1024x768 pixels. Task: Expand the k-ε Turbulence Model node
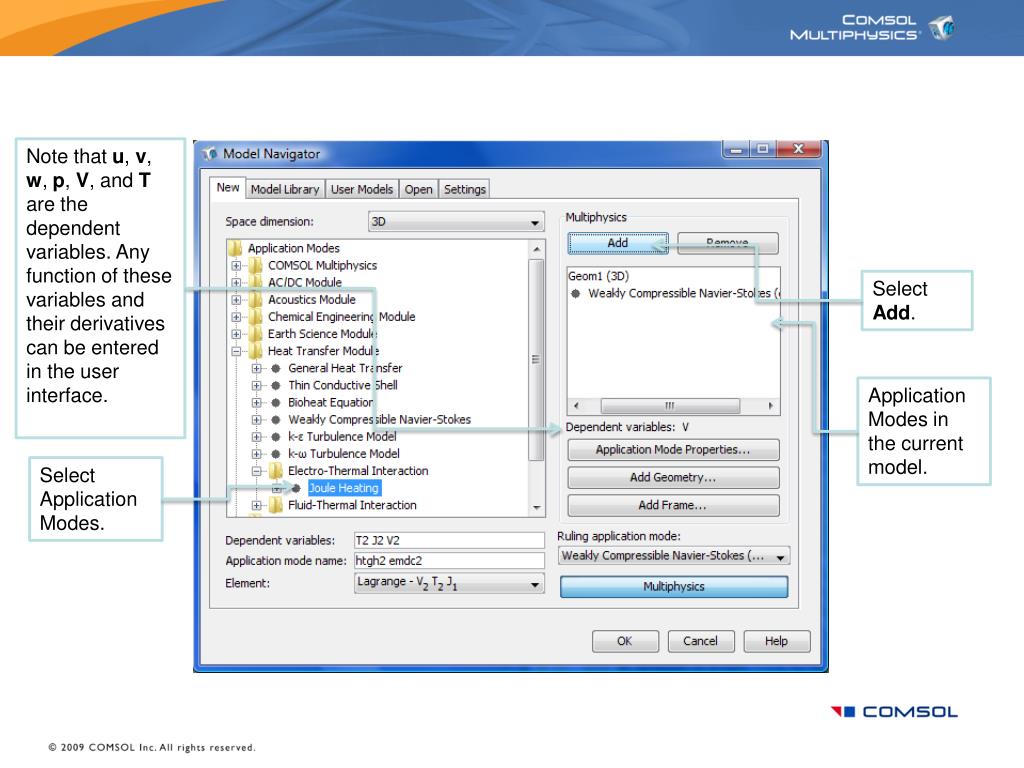[256, 436]
